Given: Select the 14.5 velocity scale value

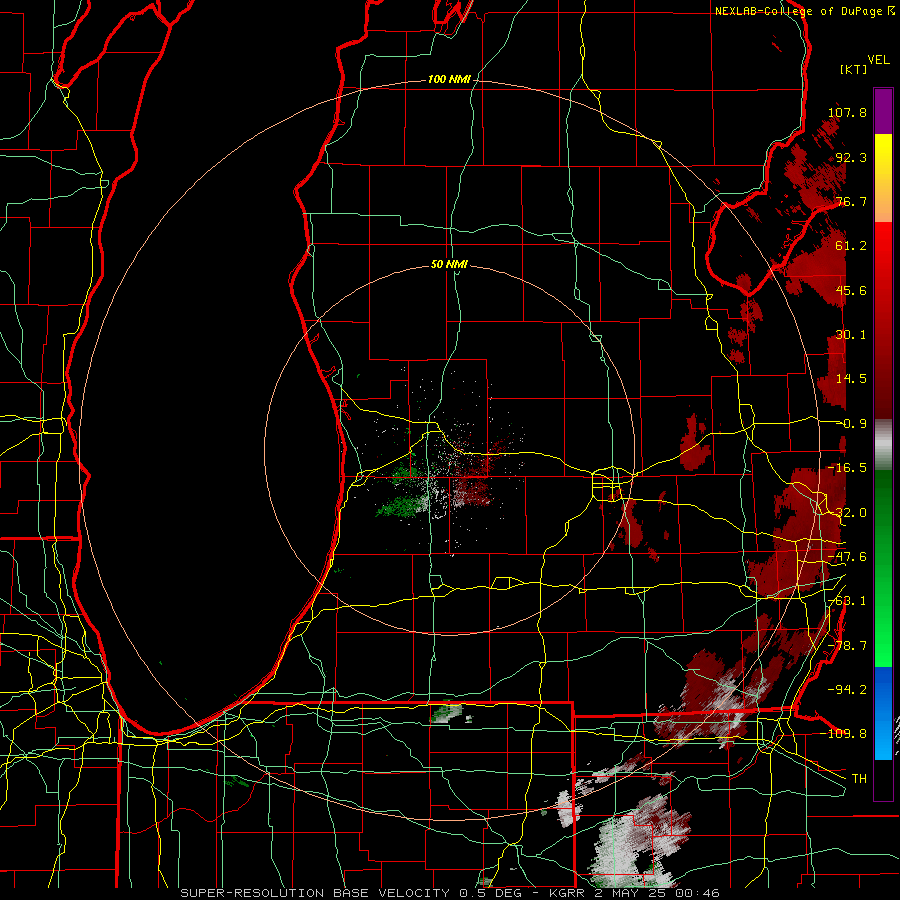Looking at the screenshot, I should [x=851, y=379].
